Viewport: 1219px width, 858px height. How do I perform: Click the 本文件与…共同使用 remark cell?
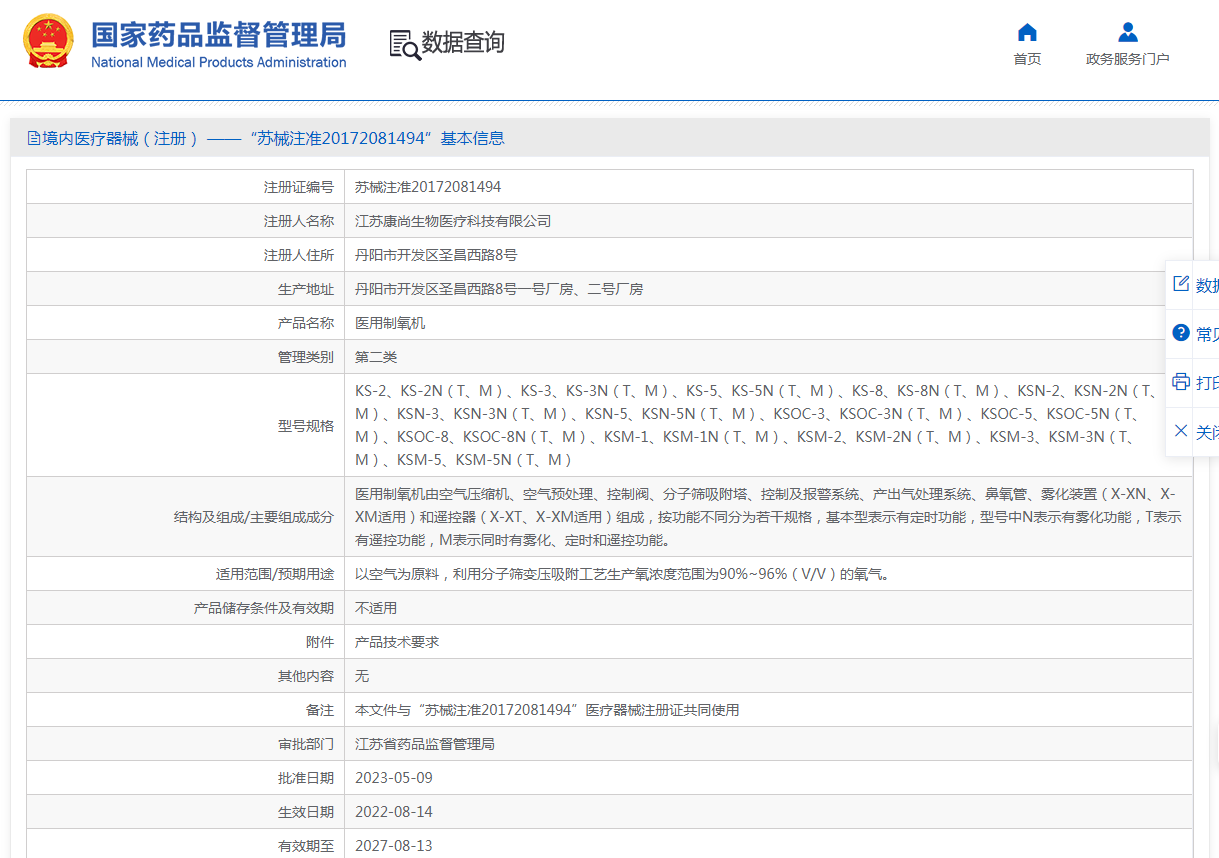click(x=769, y=710)
